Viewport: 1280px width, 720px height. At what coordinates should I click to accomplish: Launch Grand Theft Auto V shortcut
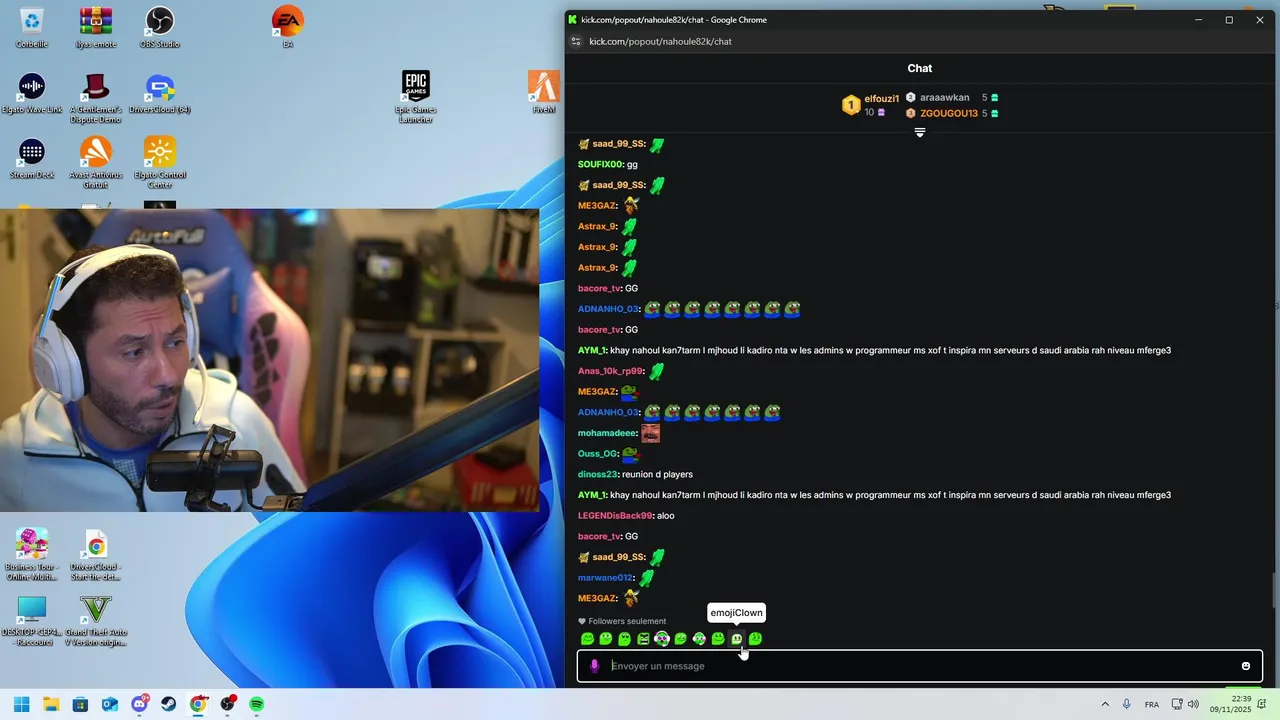[96, 620]
